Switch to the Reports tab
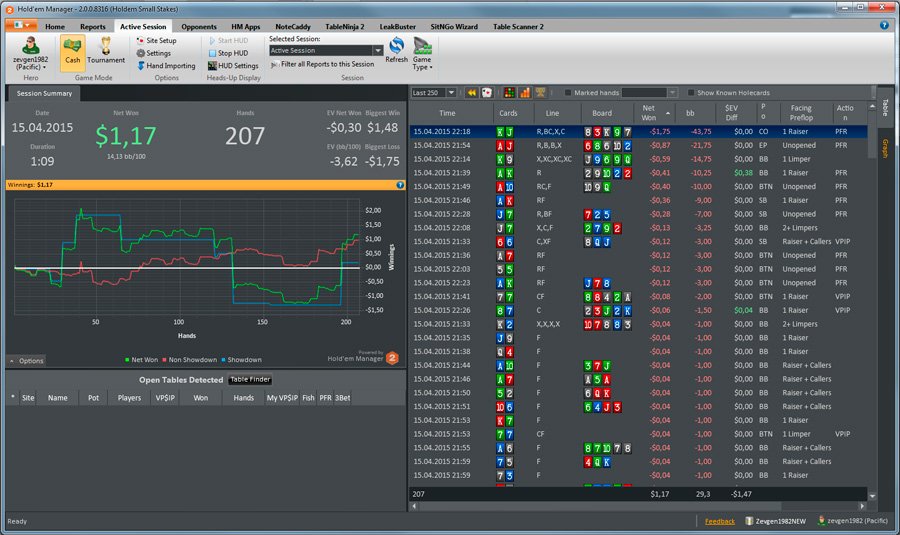900x535 pixels. pos(92,26)
